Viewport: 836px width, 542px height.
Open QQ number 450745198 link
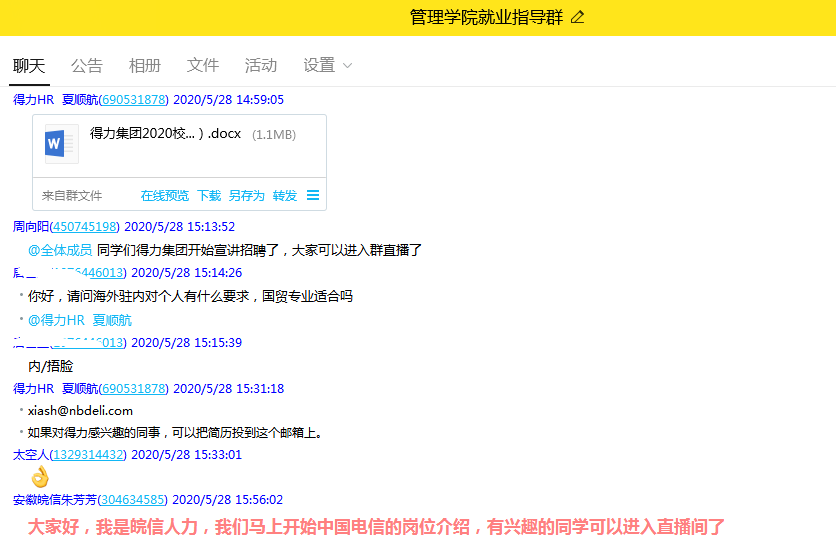[85, 227]
